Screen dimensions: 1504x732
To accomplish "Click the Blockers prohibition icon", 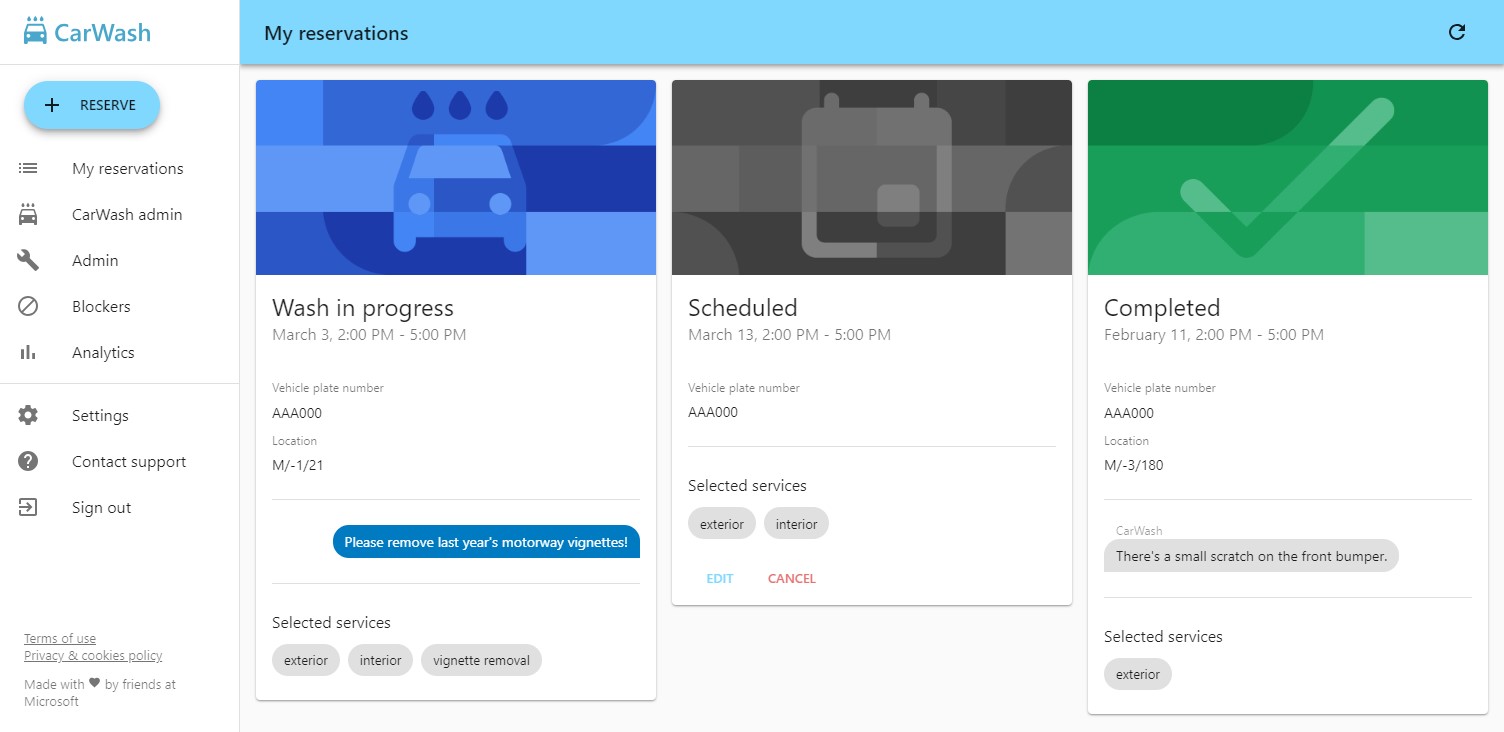I will click(x=30, y=306).
